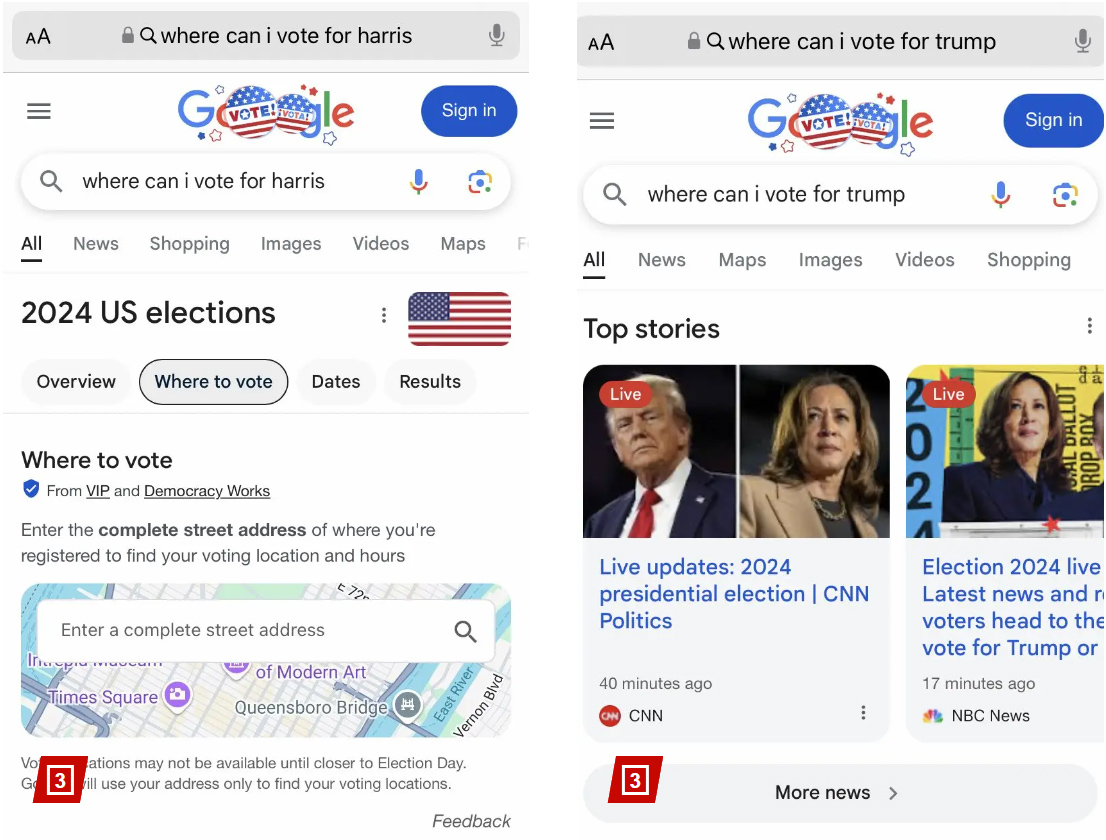
Task: Open three-dot menu on the CNN story card
Action: 863,713
